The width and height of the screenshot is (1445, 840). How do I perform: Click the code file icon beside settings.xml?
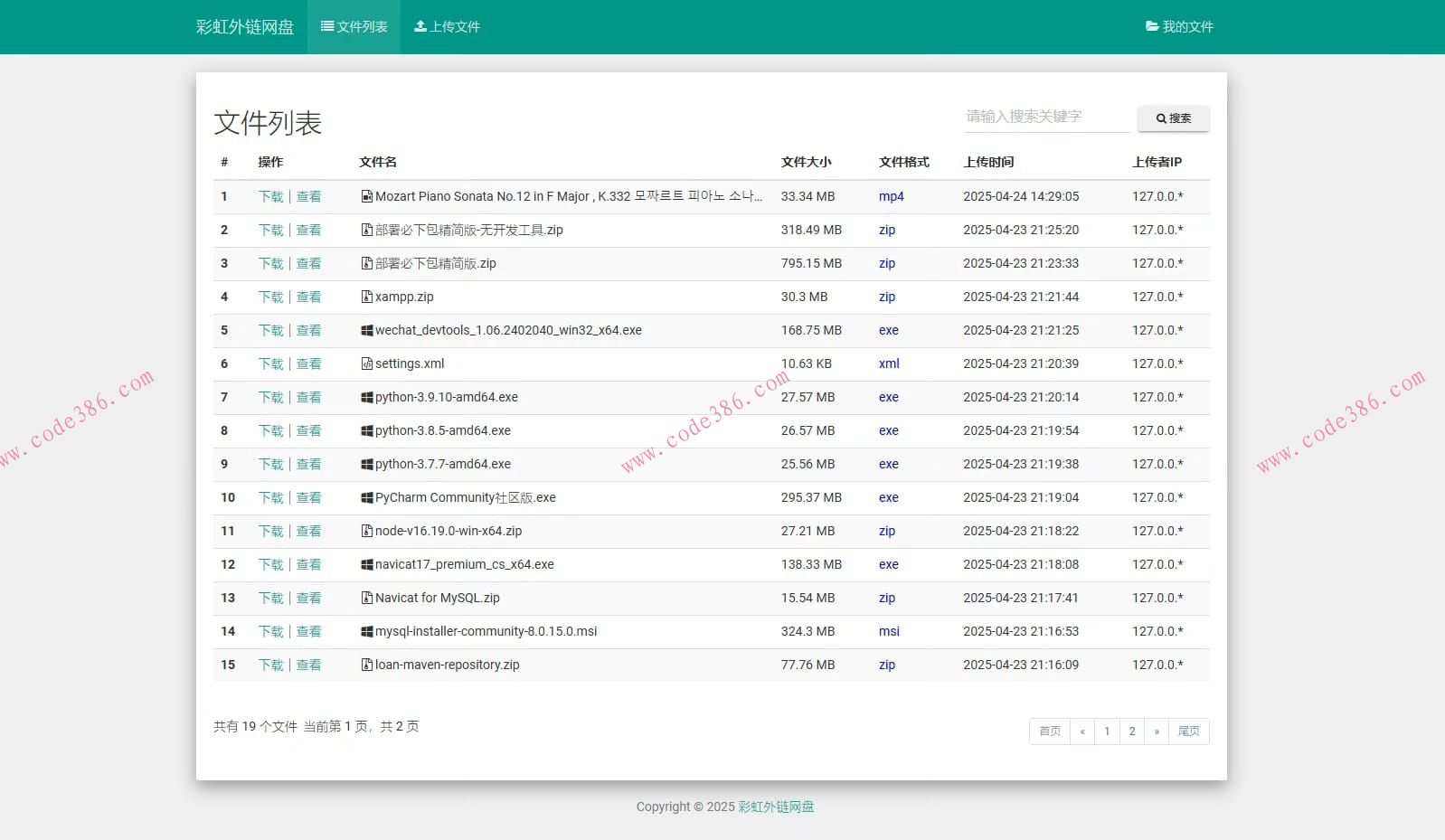coord(366,363)
